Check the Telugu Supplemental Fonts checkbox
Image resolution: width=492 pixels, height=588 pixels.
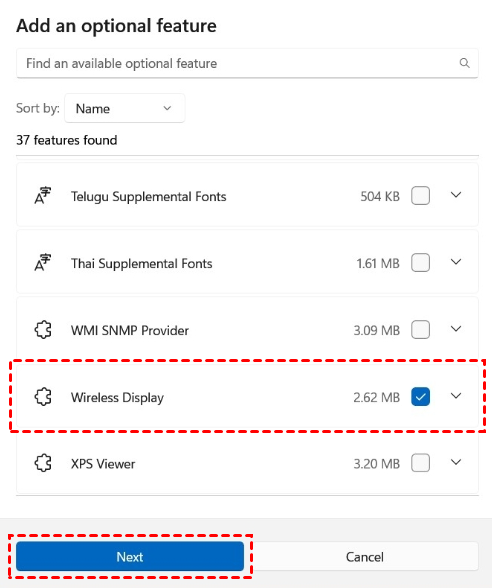pyautogui.click(x=420, y=196)
